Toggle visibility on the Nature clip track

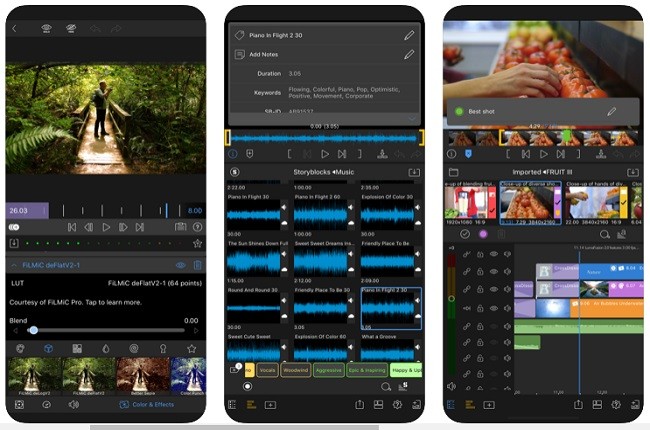(x=494, y=272)
